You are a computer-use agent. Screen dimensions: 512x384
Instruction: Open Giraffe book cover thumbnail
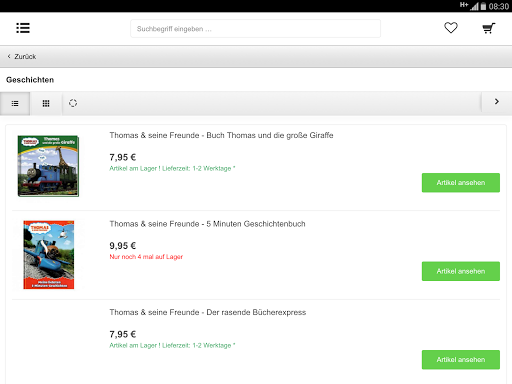tap(48, 166)
